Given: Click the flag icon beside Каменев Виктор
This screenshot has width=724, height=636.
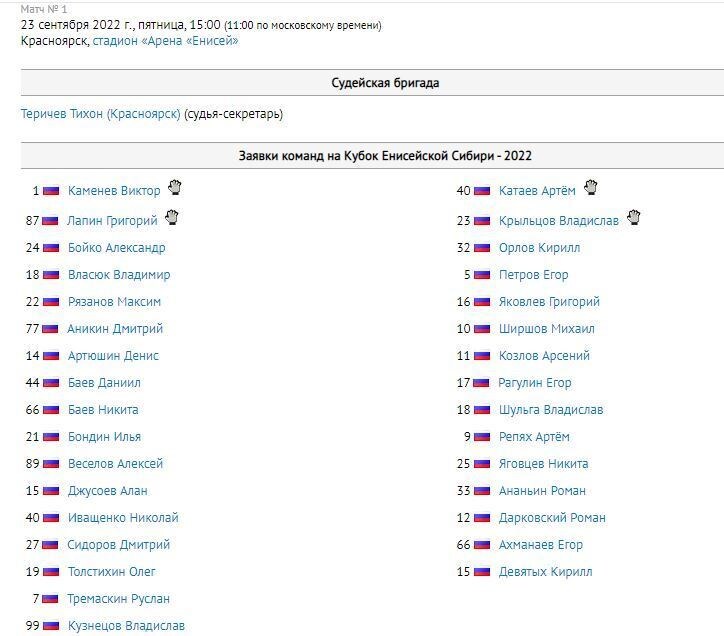Looking at the screenshot, I should pyautogui.click(x=51, y=191).
